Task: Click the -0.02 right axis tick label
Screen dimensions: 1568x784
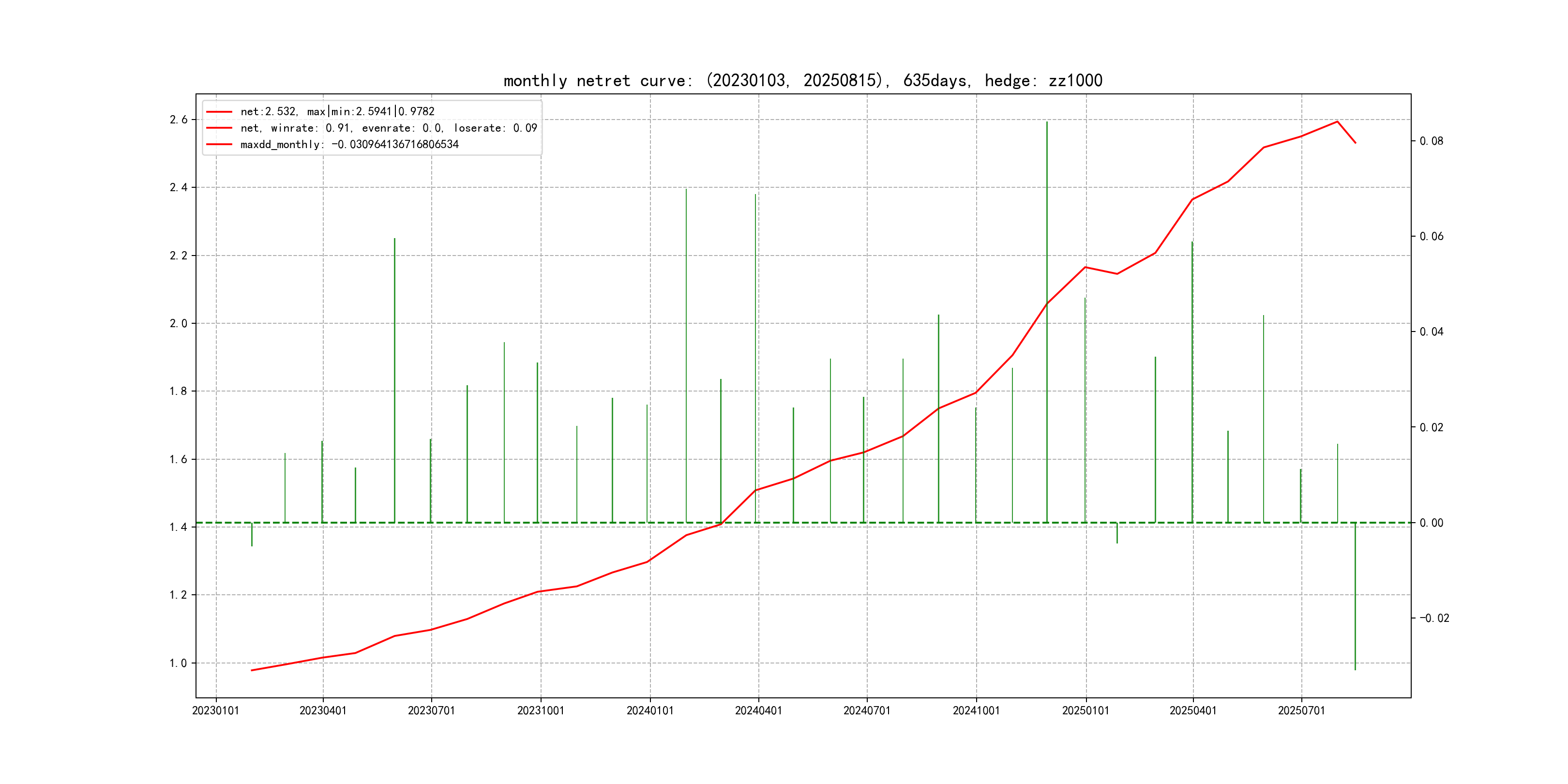Action: pyautogui.click(x=1434, y=618)
